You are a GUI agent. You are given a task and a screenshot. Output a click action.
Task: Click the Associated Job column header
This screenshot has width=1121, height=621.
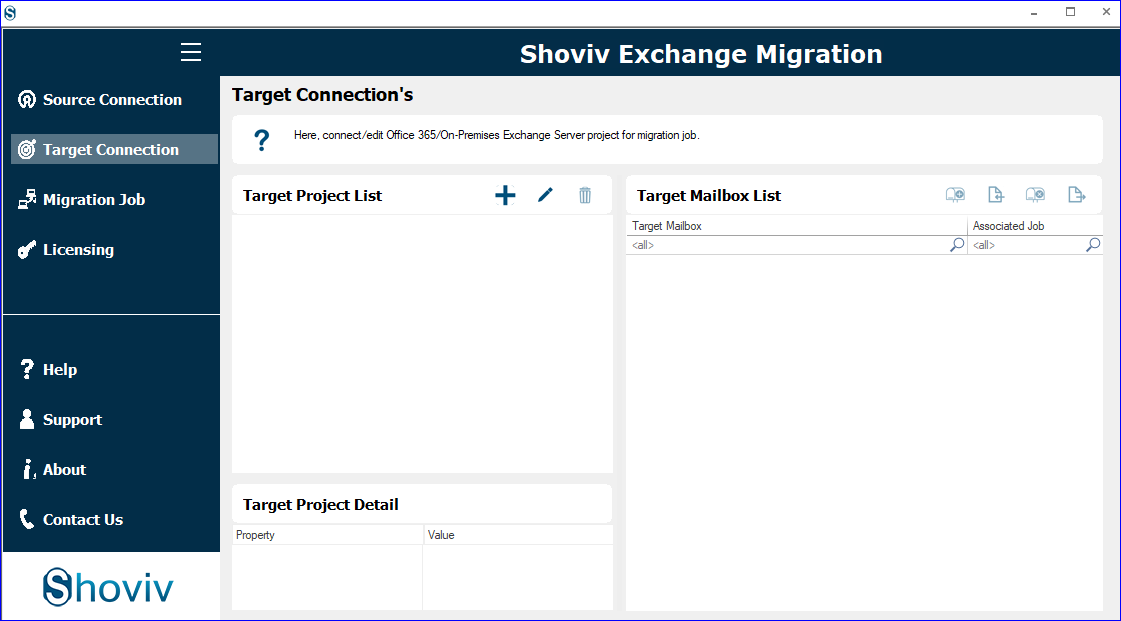(1008, 226)
